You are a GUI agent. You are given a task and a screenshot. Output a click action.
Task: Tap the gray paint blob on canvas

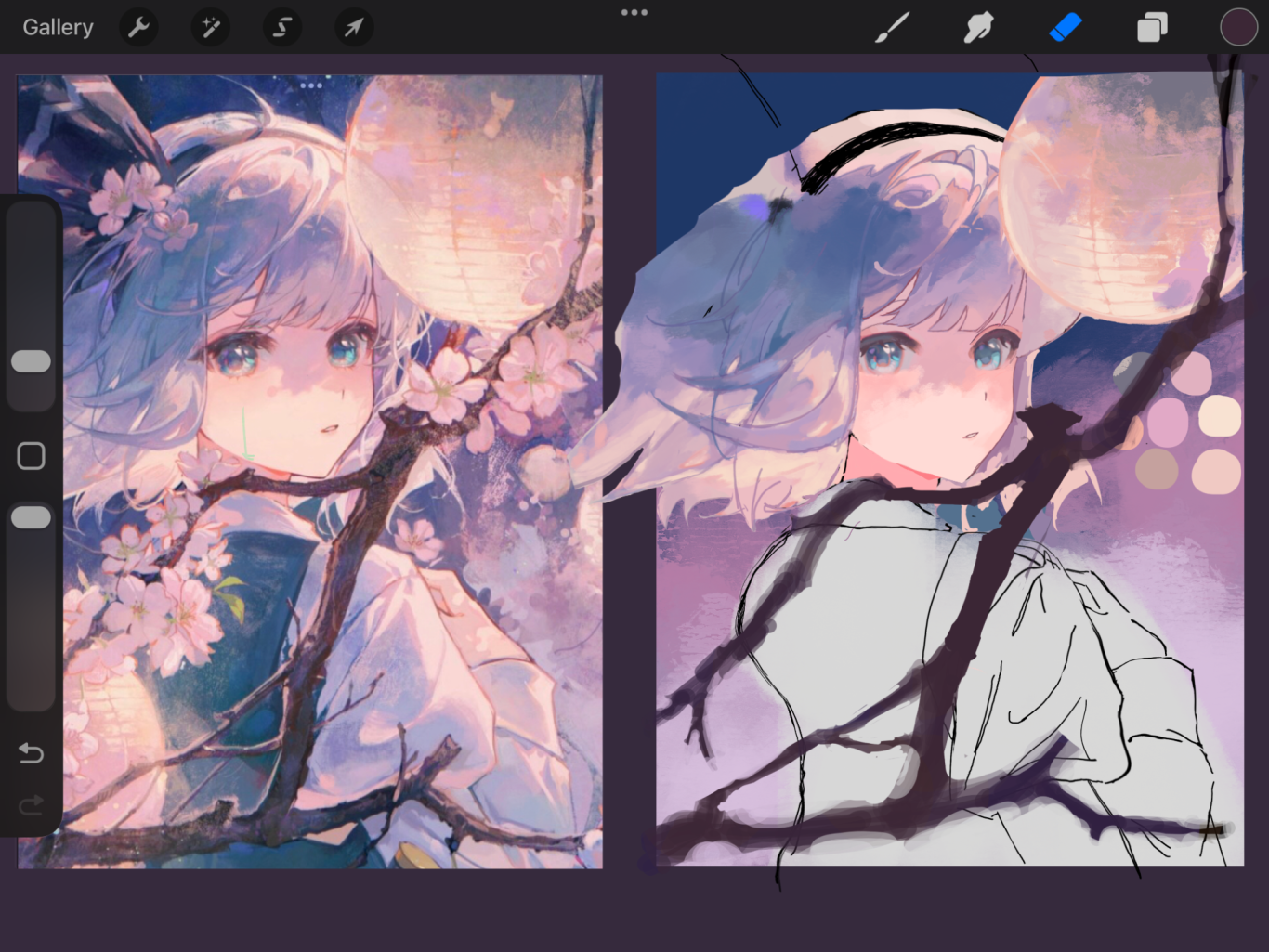pos(1132,372)
